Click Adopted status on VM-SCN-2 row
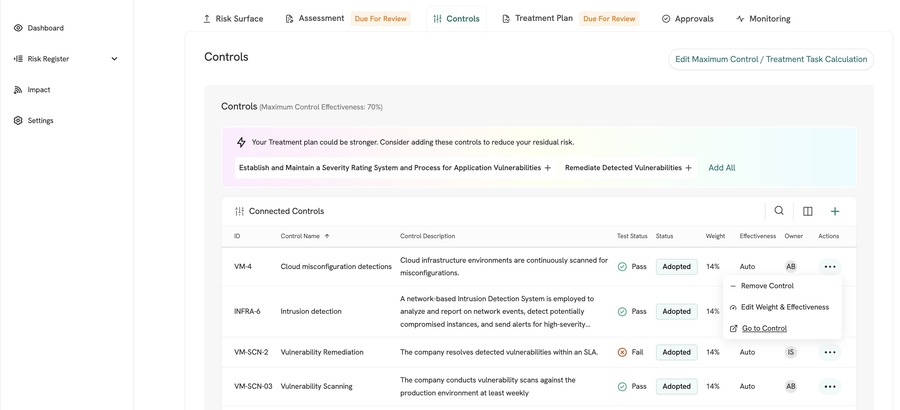The width and height of the screenshot is (900, 410). [677, 352]
